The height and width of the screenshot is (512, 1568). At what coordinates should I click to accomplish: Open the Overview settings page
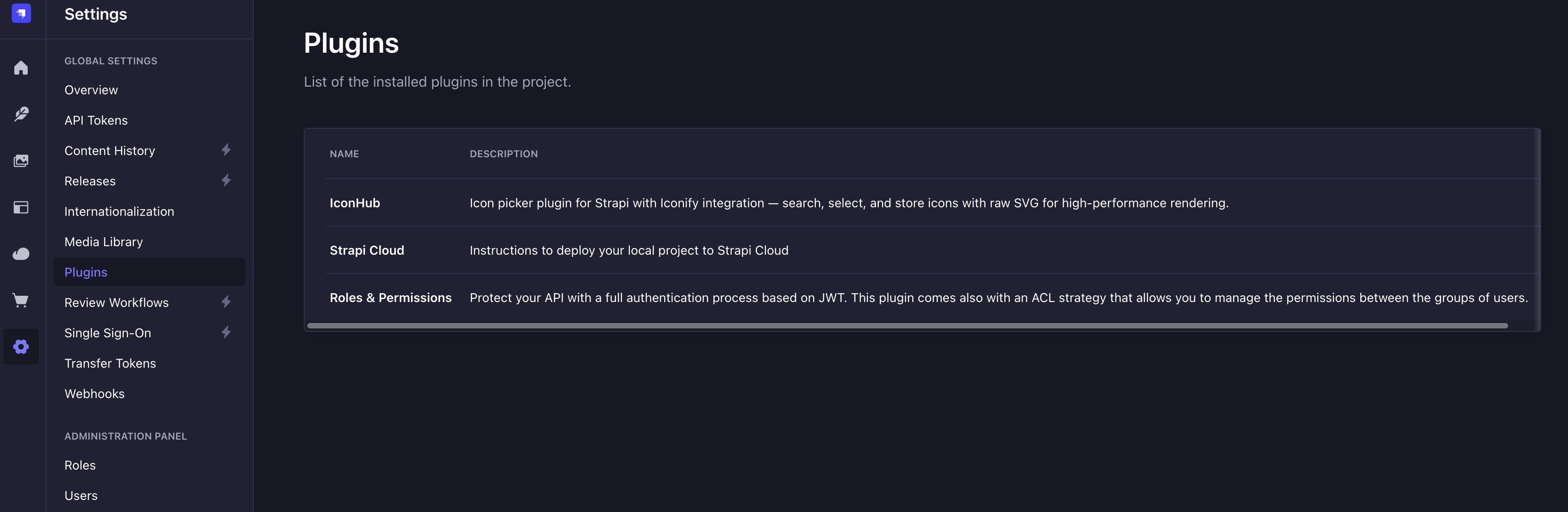pyautogui.click(x=91, y=89)
